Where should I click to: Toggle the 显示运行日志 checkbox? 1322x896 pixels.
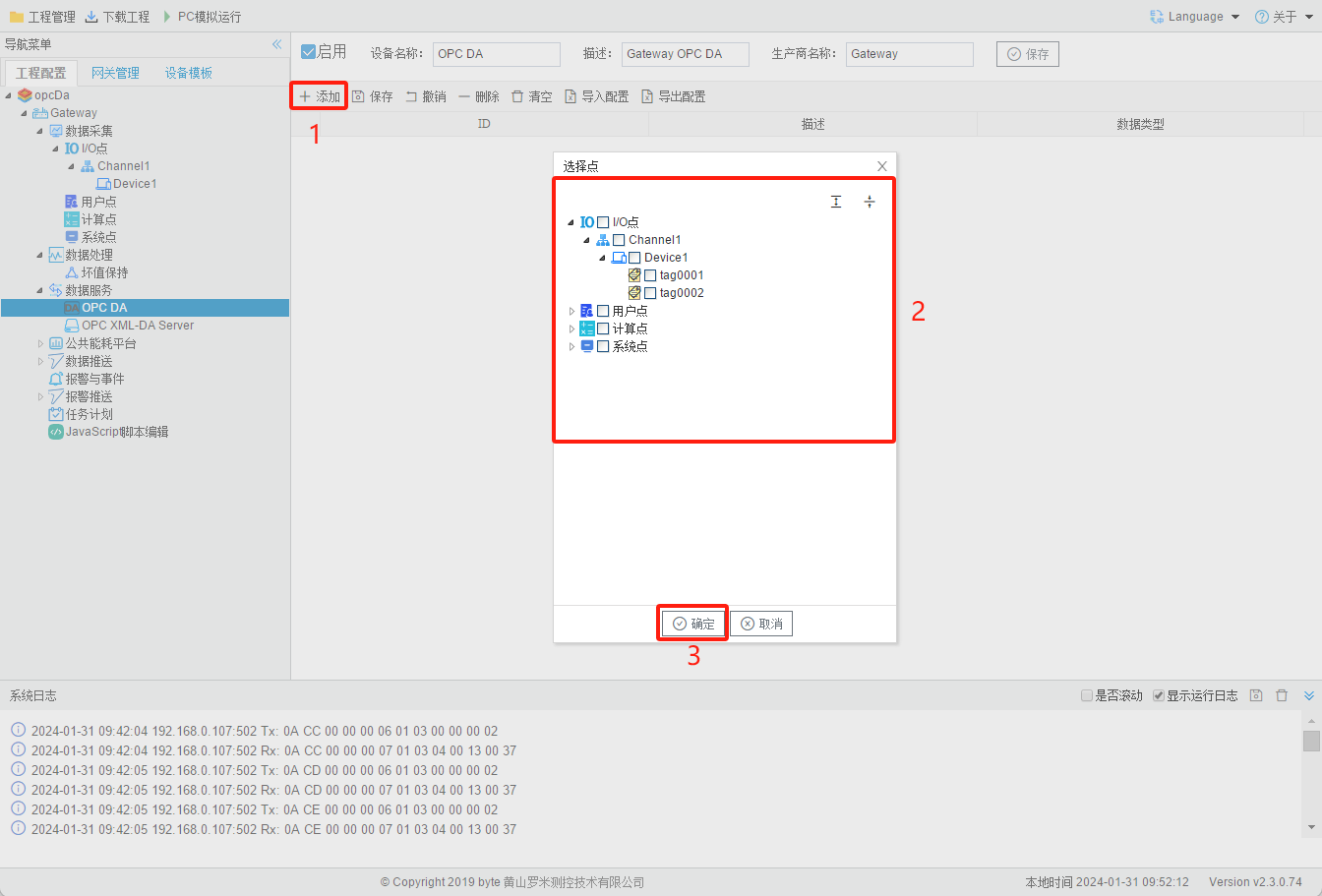[x=1159, y=695]
